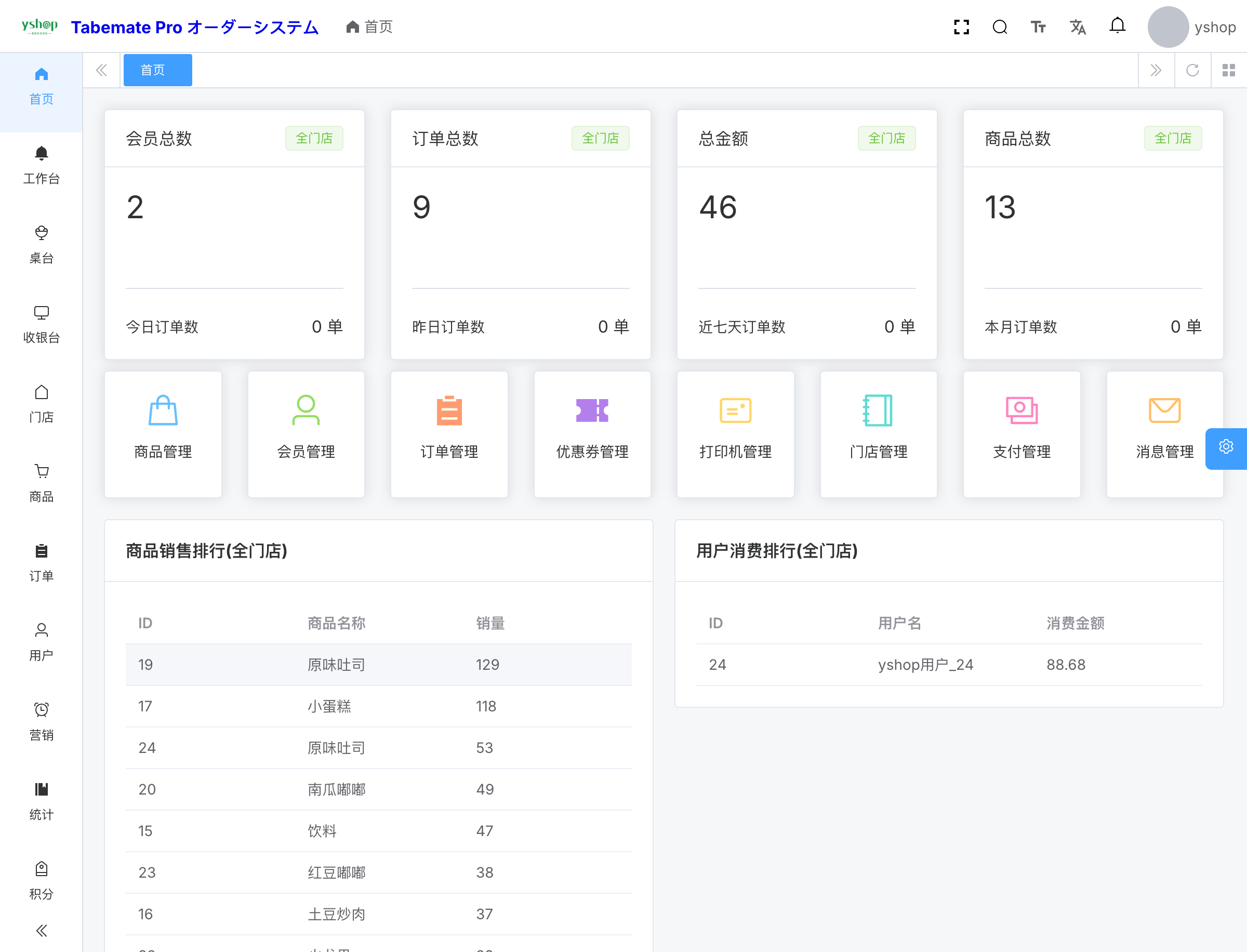Screen dimensions: 1247x952
Task: Click the font size icon
Action: (x=1038, y=27)
